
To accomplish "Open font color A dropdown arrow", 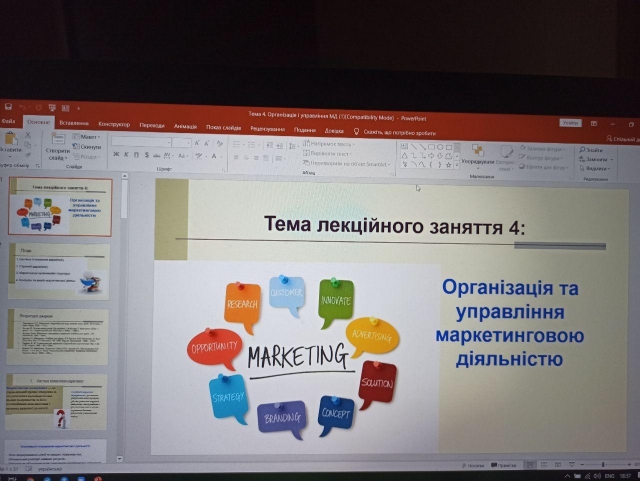I will point(221,156).
